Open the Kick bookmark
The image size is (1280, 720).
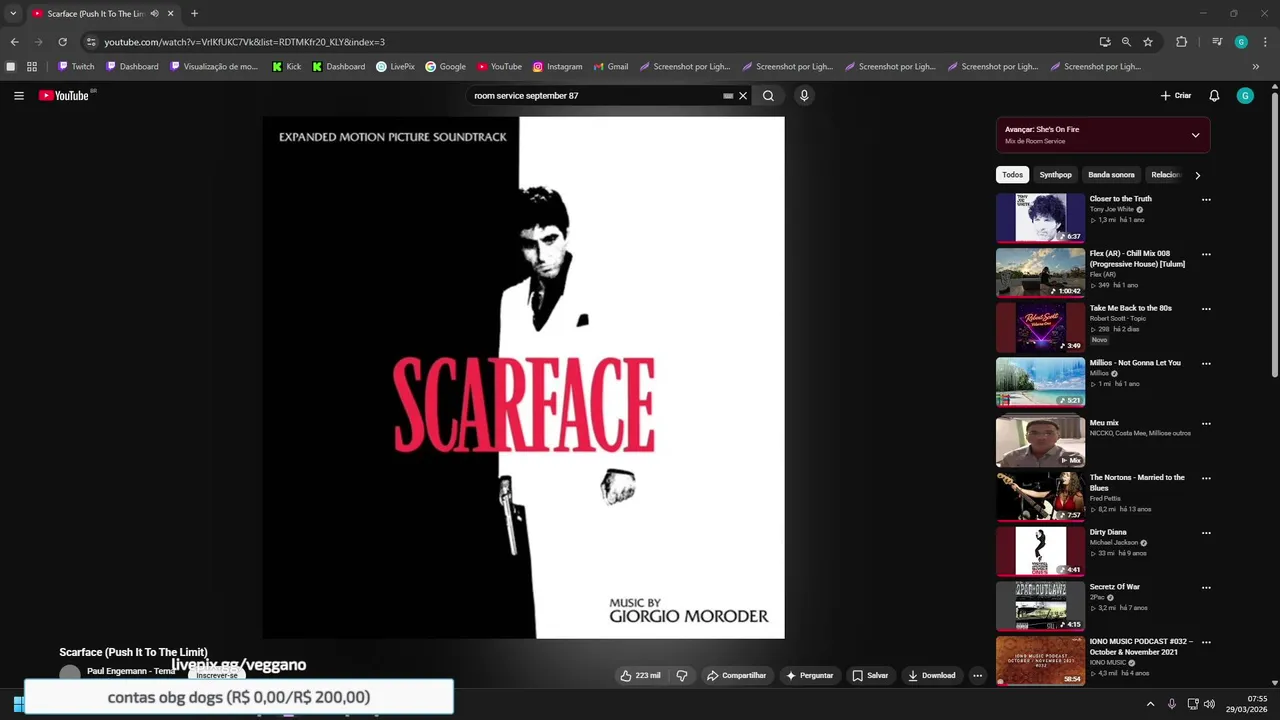point(287,67)
